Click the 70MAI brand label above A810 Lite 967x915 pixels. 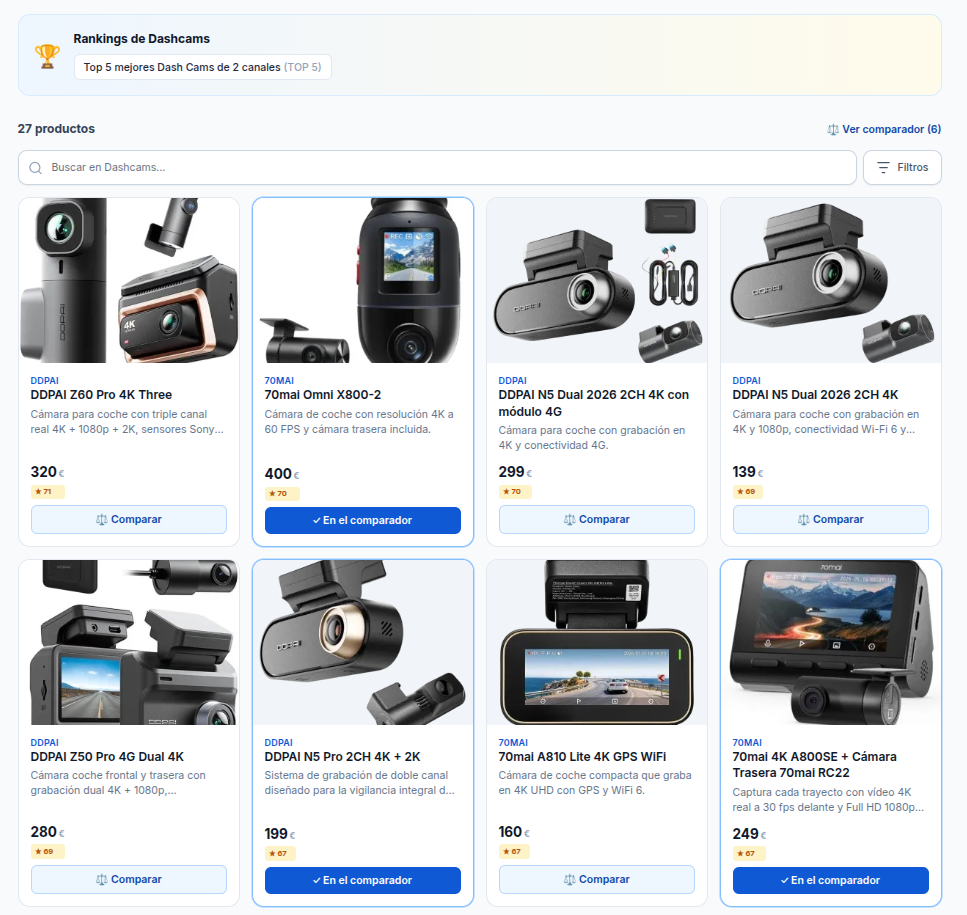click(513, 743)
